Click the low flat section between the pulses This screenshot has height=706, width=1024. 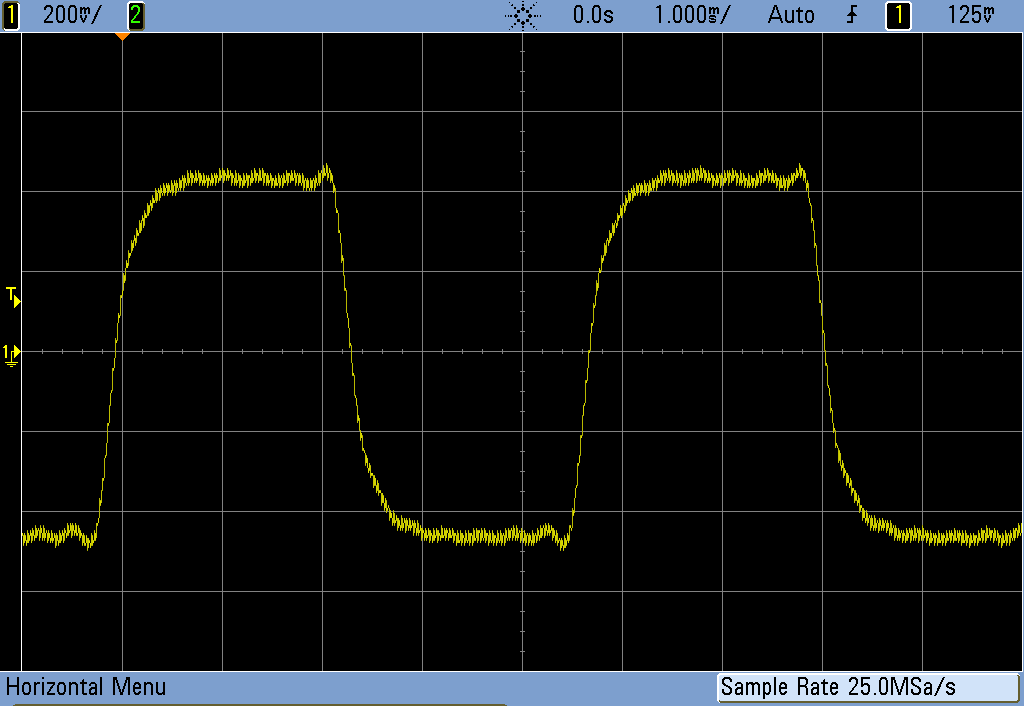click(x=470, y=535)
